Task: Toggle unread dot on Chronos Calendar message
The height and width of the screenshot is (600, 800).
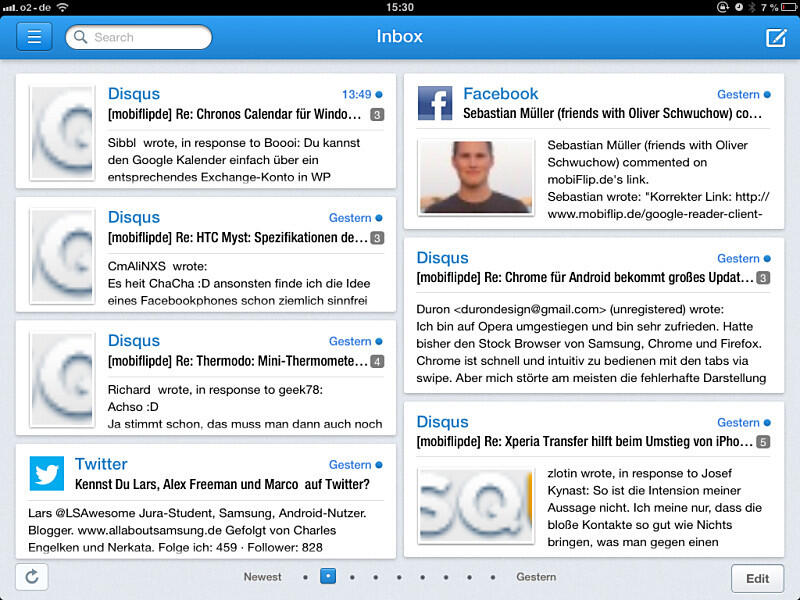Action: [379, 94]
